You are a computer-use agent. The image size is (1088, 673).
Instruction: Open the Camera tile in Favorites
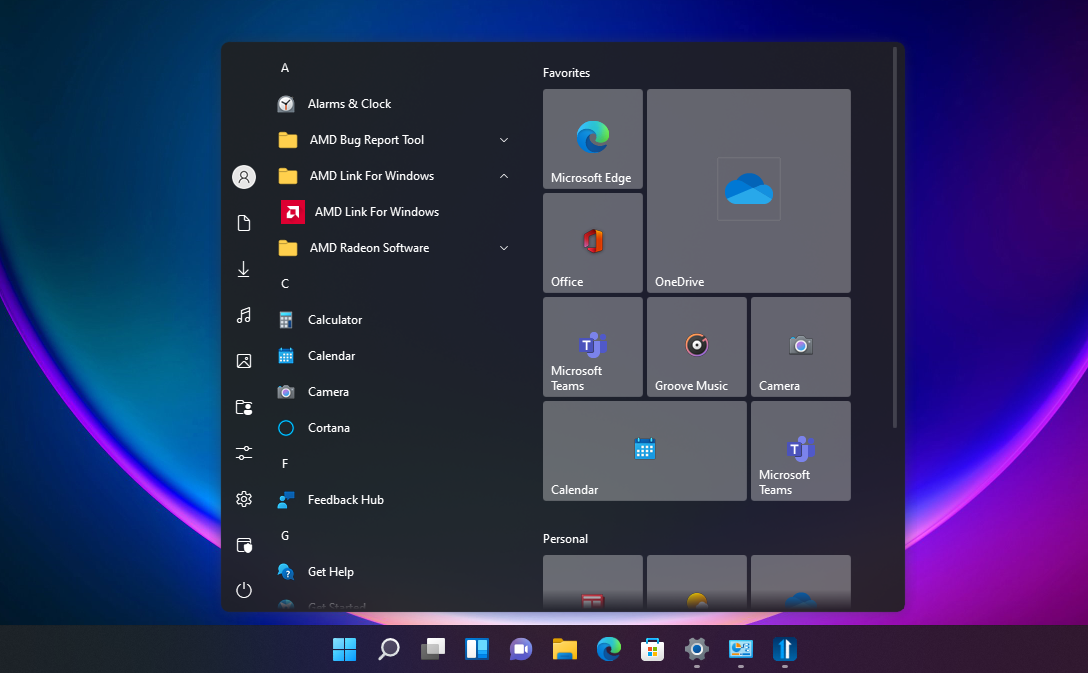point(801,347)
